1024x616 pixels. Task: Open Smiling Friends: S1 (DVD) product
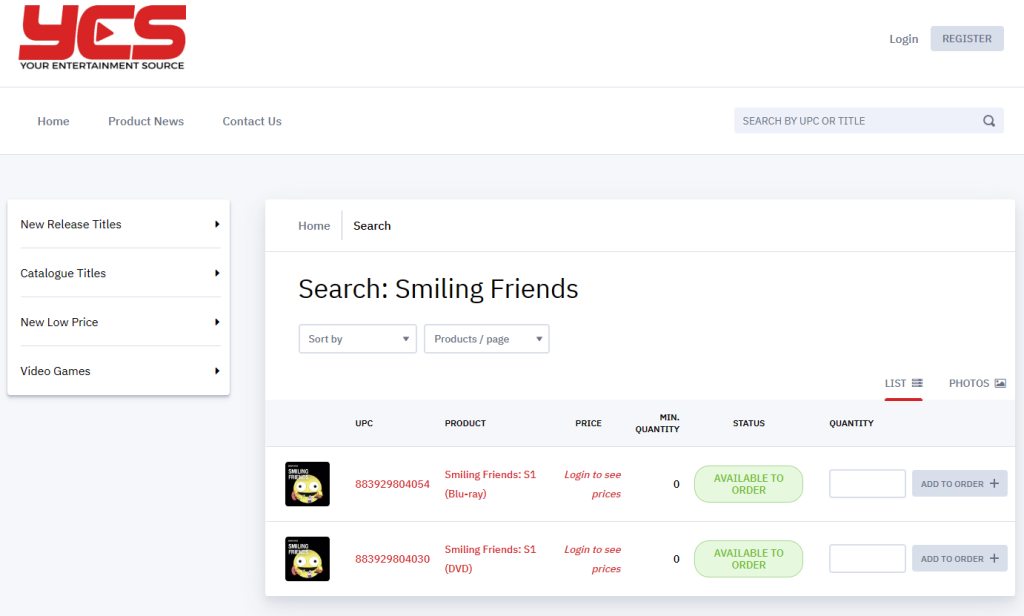coord(490,559)
